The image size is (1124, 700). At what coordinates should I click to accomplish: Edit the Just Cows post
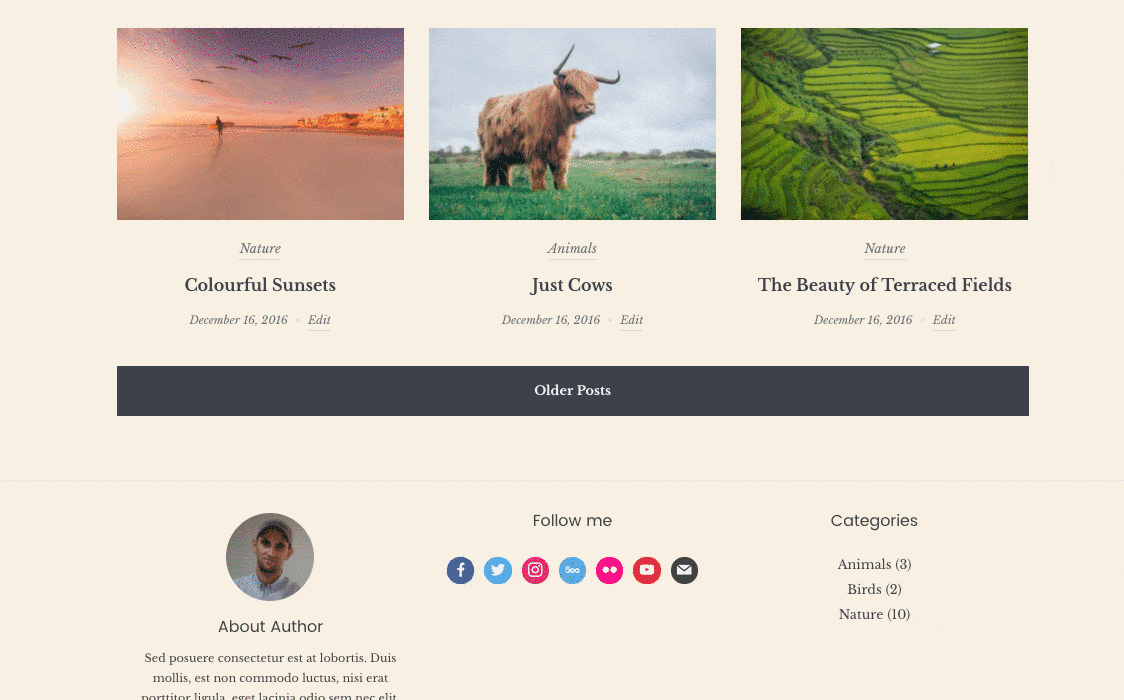click(x=632, y=320)
